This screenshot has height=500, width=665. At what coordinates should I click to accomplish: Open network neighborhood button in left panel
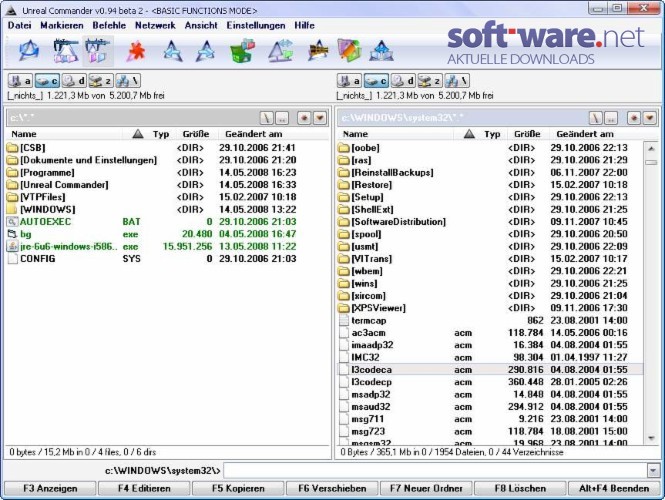click(x=128, y=81)
